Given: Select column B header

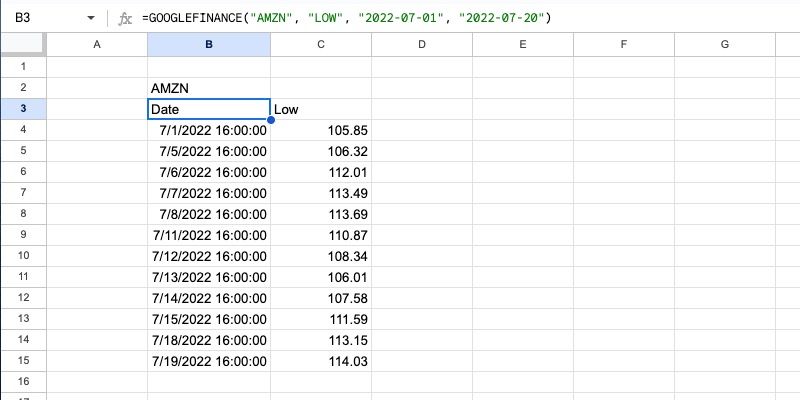Looking at the screenshot, I should (208, 44).
